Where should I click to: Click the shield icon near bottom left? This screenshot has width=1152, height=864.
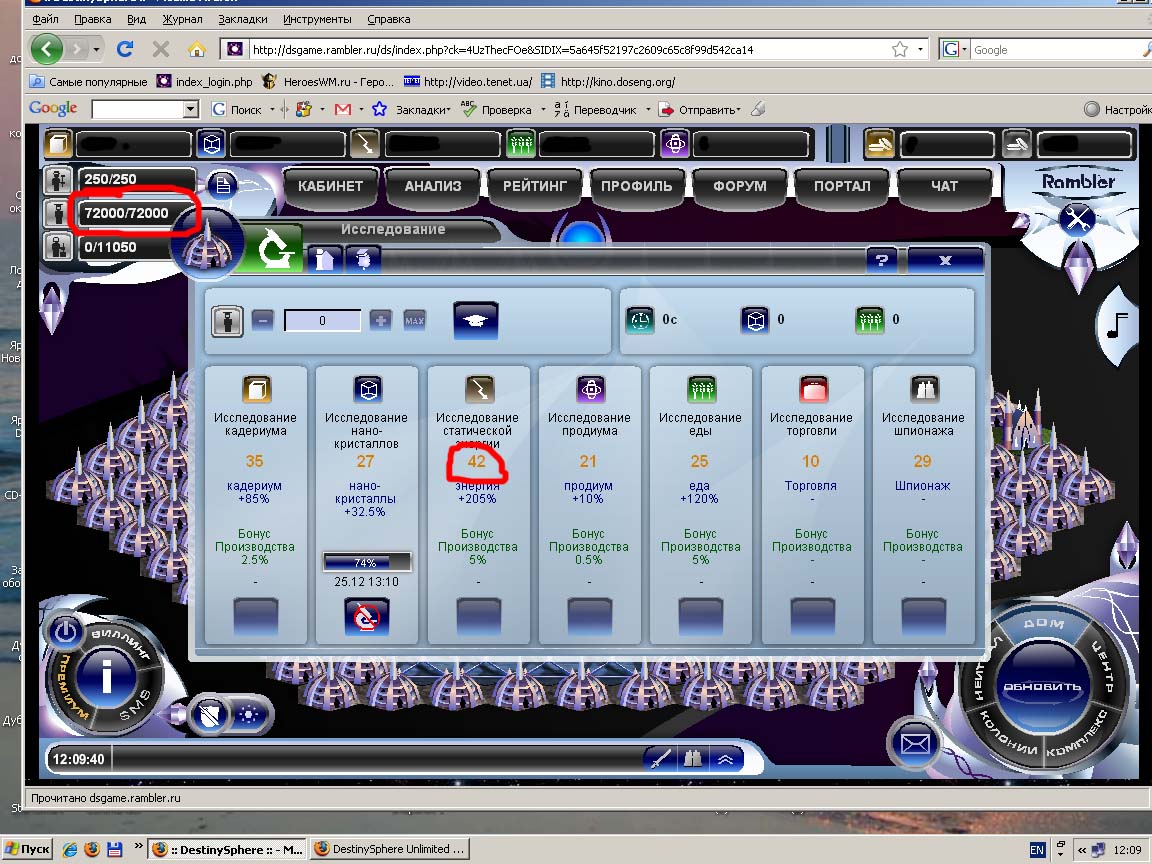tap(207, 713)
